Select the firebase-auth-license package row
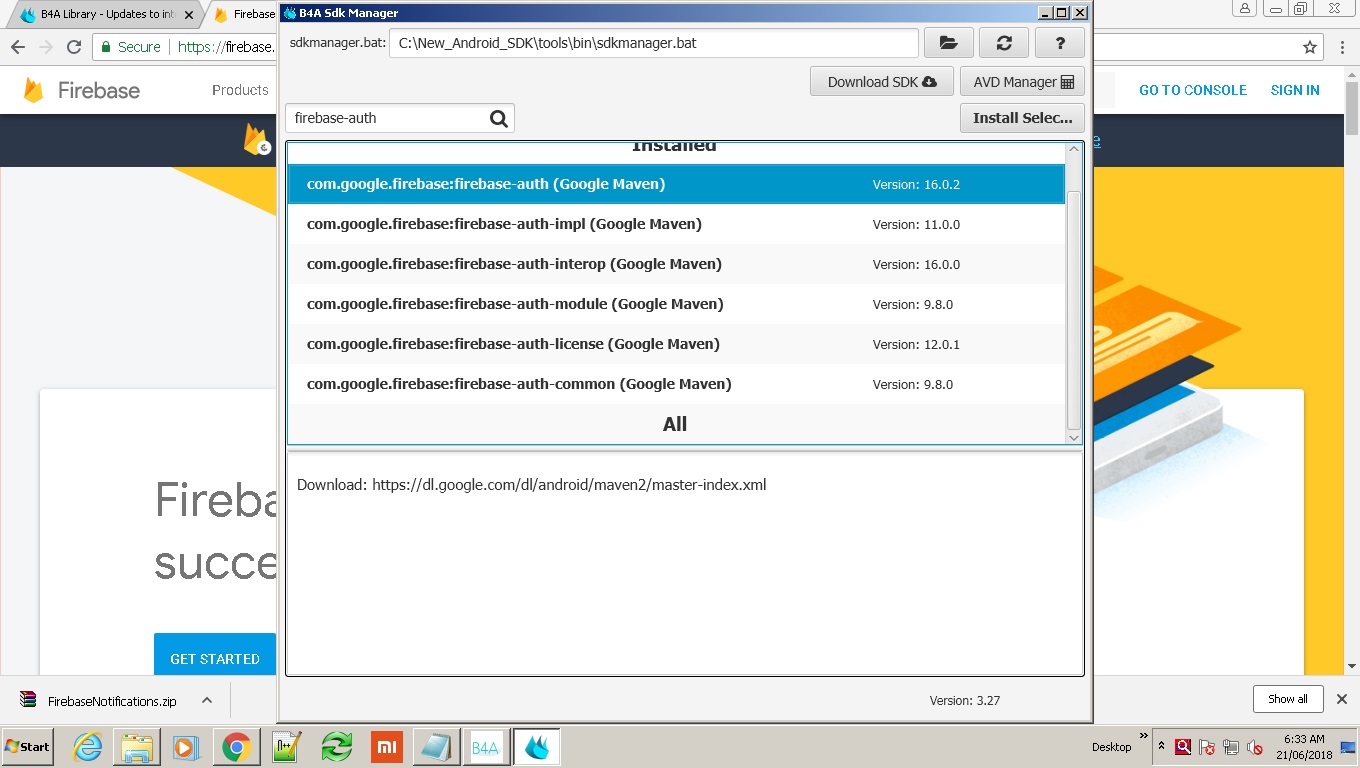 coord(676,344)
